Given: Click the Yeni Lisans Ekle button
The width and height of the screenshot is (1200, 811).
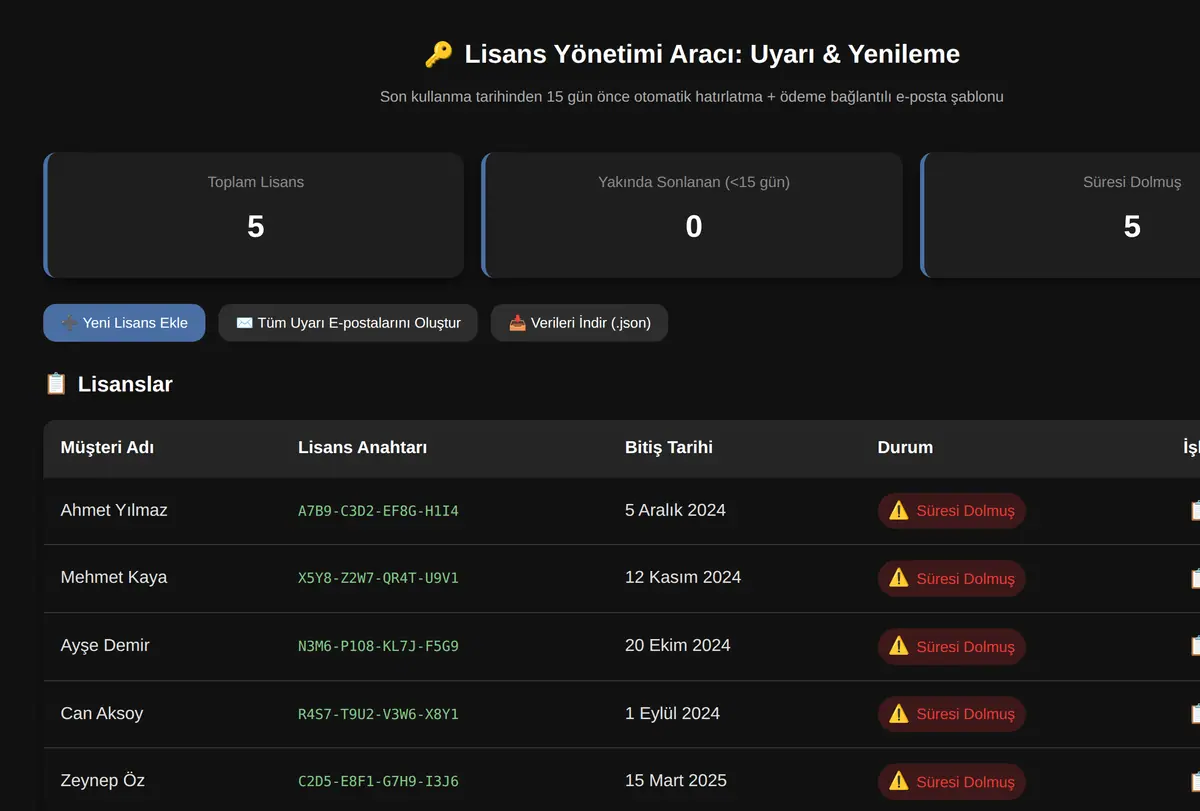Looking at the screenshot, I should point(124,323).
